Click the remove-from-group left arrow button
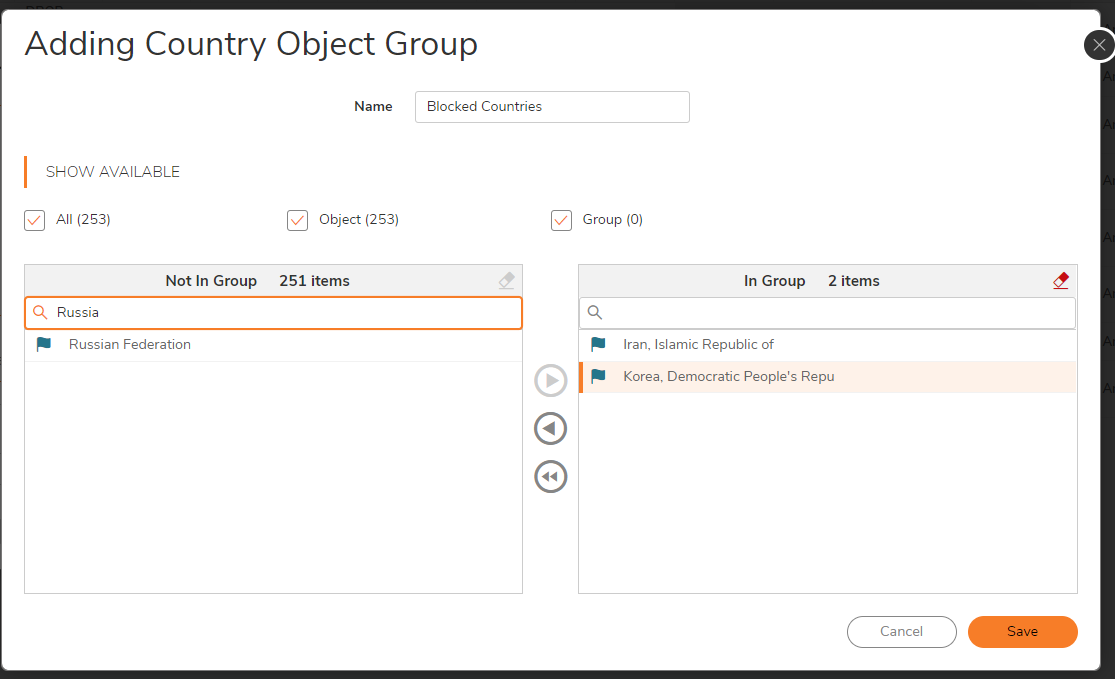This screenshot has width=1115, height=679. pos(550,429)
